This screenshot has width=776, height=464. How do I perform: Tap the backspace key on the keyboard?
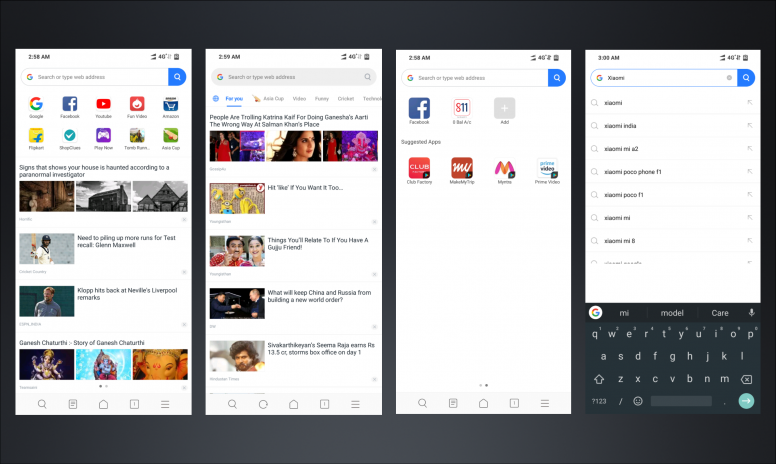click(746, 379)
